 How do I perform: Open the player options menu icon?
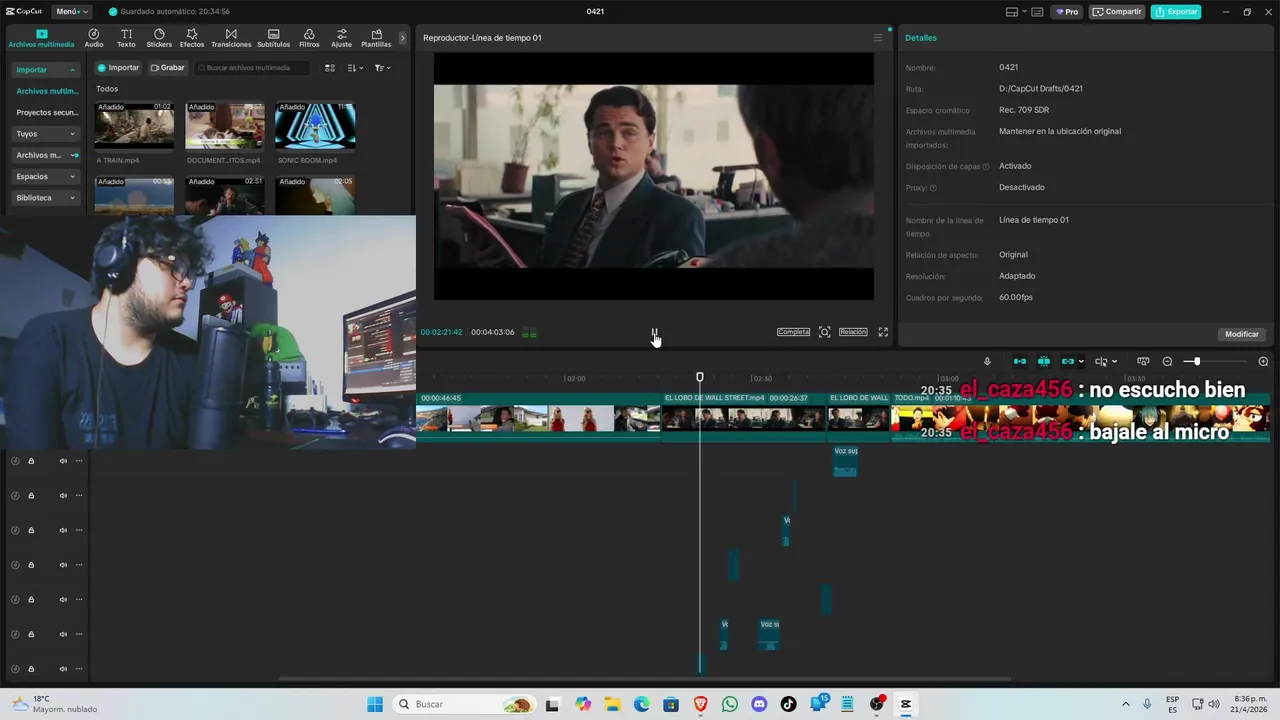878,38
